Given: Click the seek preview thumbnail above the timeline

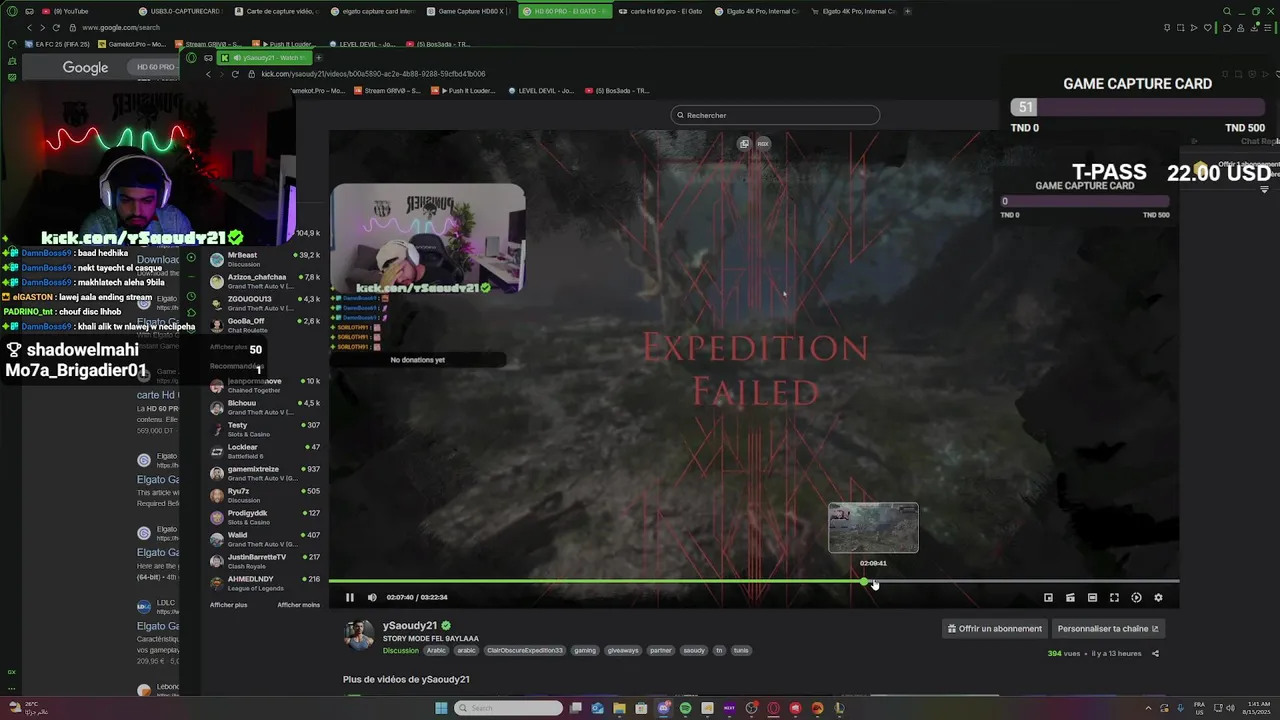Looking at the screenshot, I should click(x=873, y=527).
